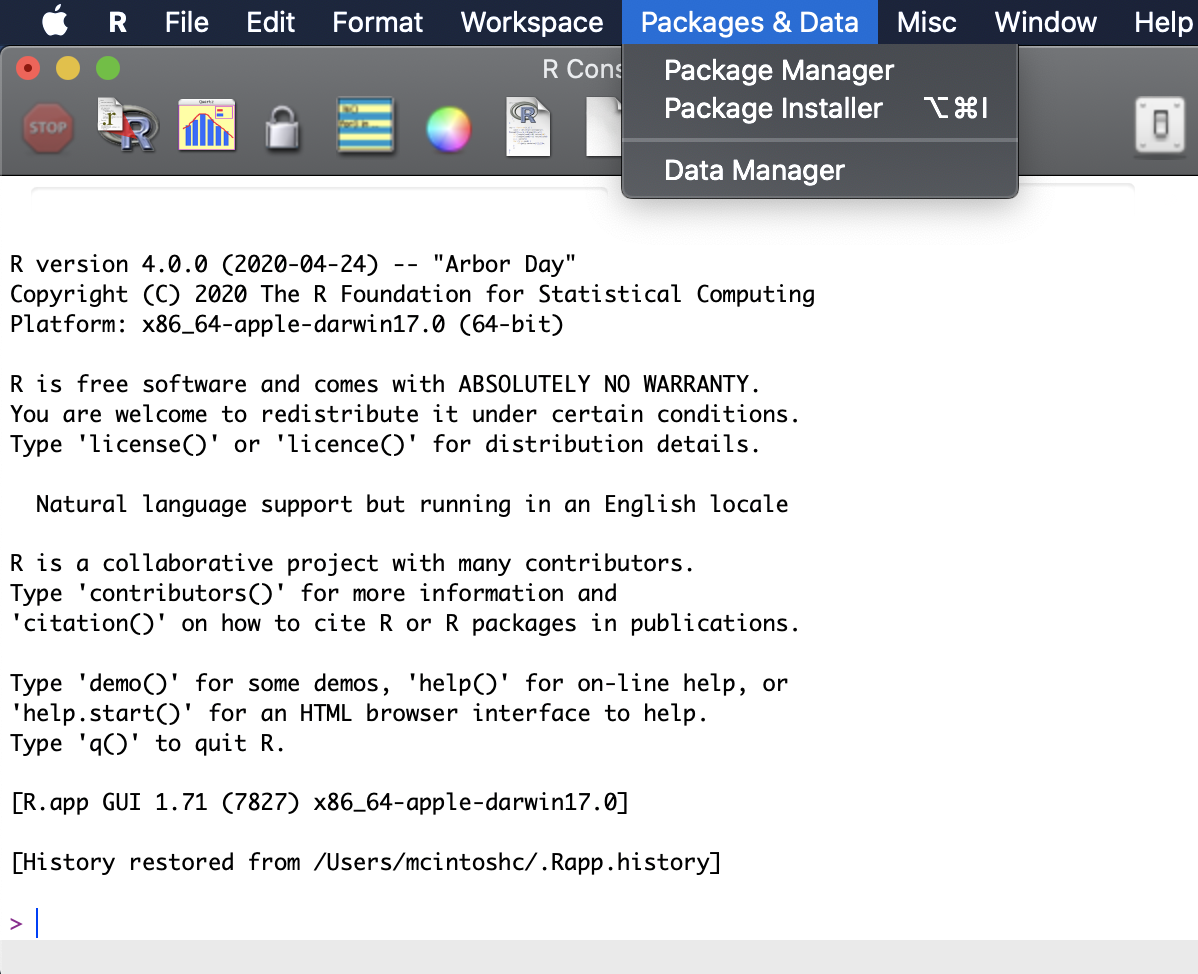Click the Apple menu logo
Viewport: 1198px width, 974px height.
tap(55, 21)
